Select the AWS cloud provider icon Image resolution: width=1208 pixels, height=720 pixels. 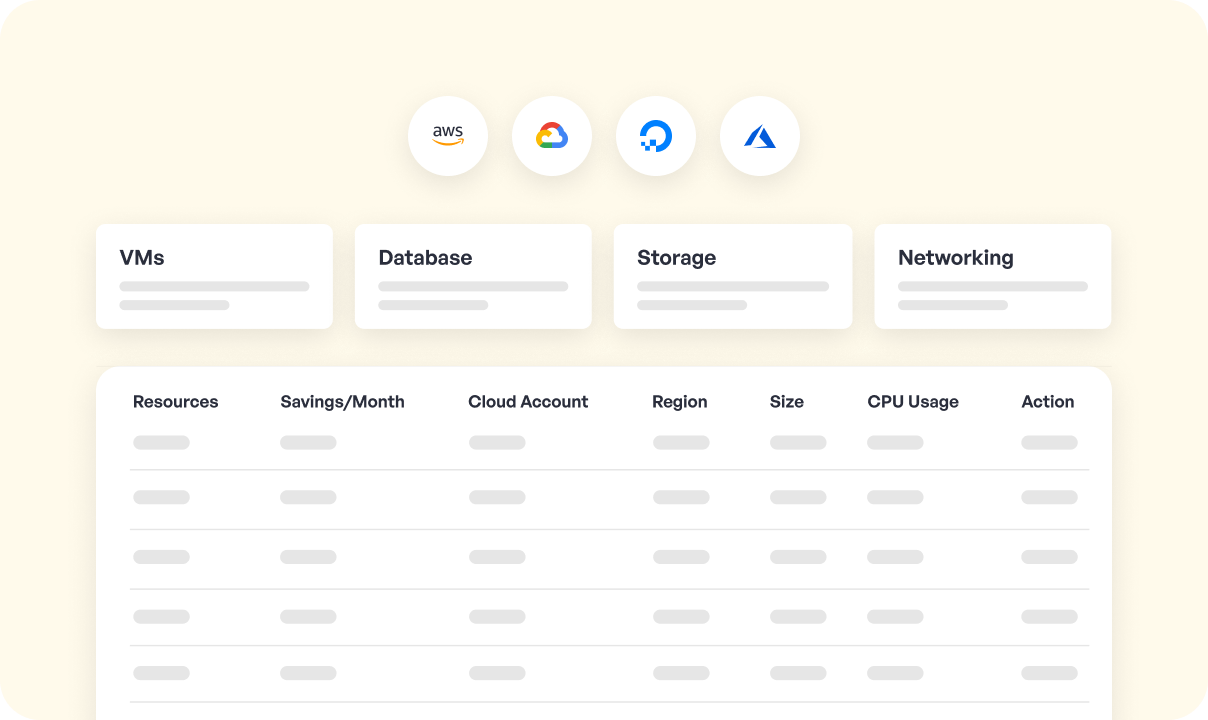pyautogui.click(x=447, y=136)
